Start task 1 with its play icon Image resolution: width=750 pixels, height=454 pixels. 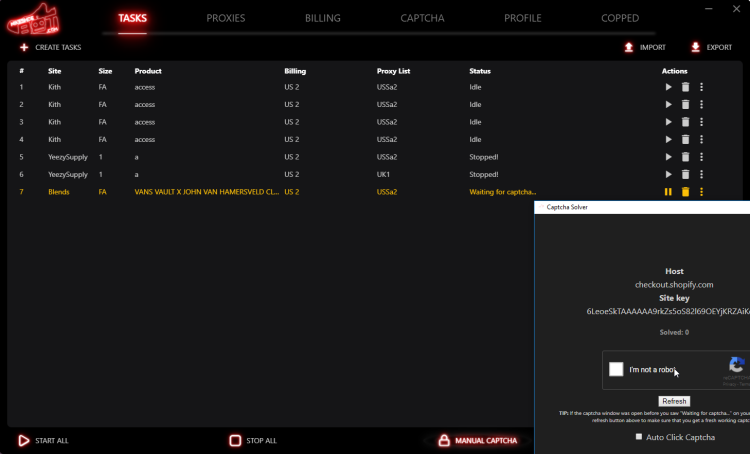(x=668, y=87)
